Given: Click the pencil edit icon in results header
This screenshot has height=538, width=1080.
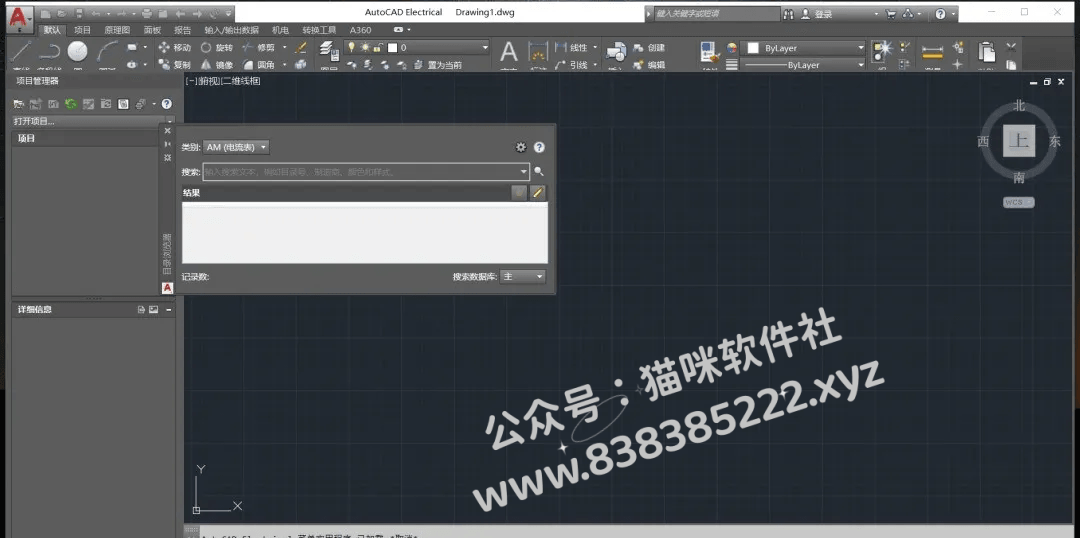Looking at the screenshot, I should pyautogui.click(x=538, y=193).
